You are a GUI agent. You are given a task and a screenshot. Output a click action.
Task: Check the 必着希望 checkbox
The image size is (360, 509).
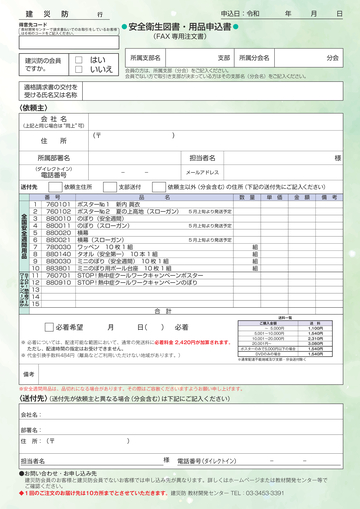tap(49, 327)
